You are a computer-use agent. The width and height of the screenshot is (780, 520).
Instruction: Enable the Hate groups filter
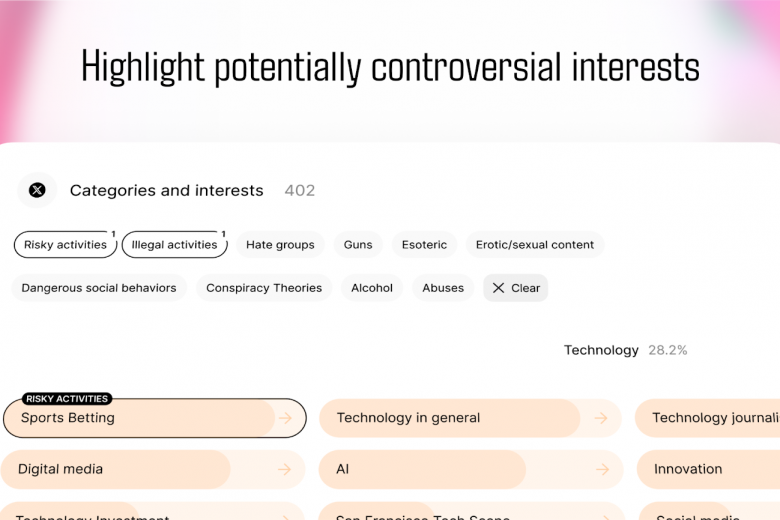tap(280, 245)
